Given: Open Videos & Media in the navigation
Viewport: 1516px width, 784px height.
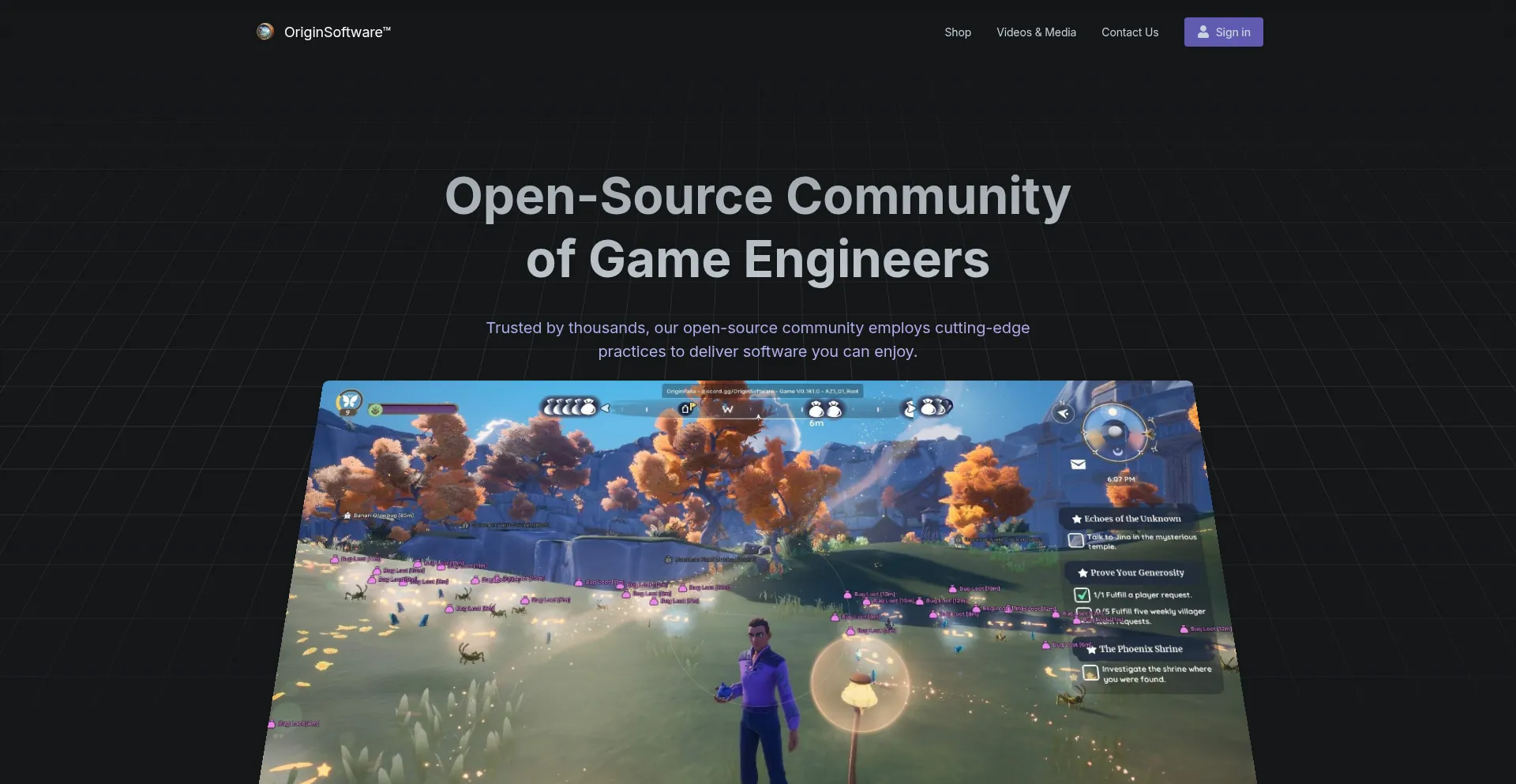Looking at the screenshot, I should click(1036, 32).
